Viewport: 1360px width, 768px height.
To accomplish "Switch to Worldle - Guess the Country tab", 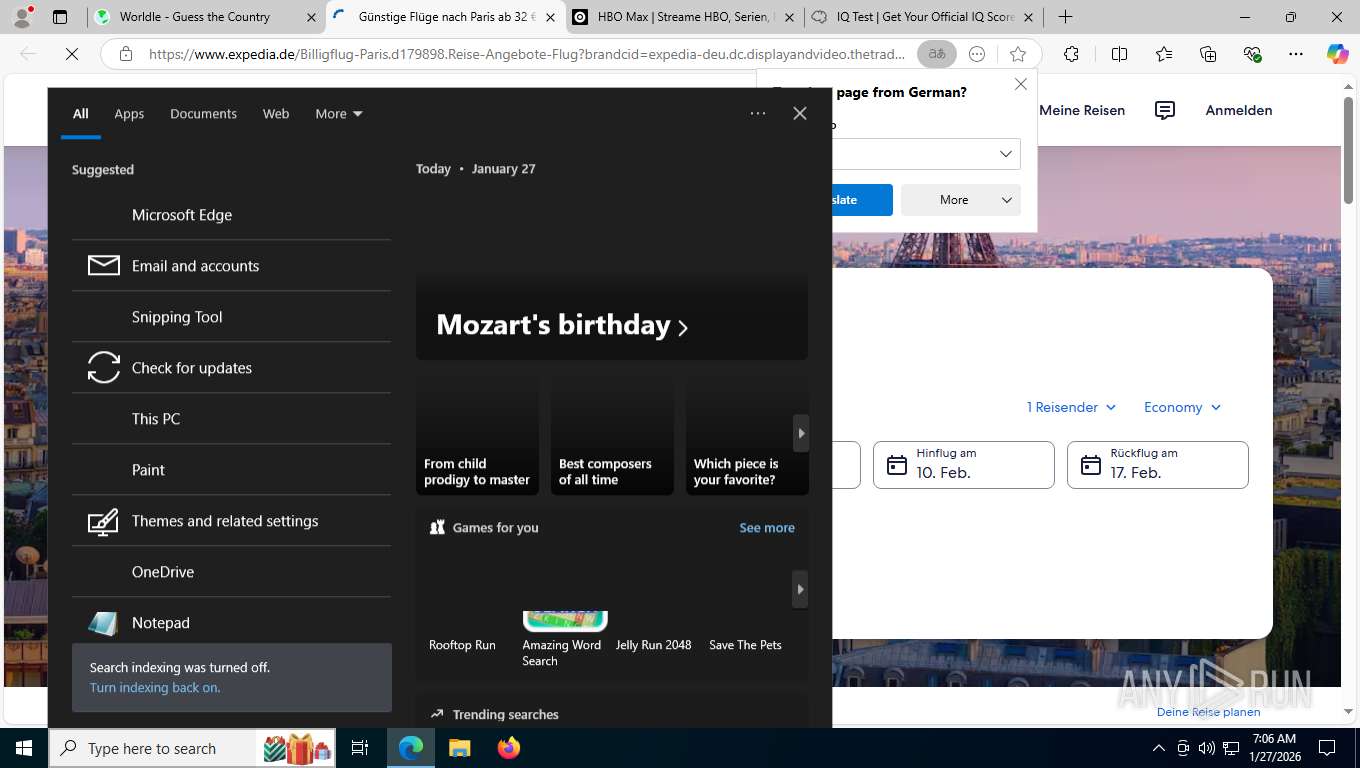I will [204, 17].
